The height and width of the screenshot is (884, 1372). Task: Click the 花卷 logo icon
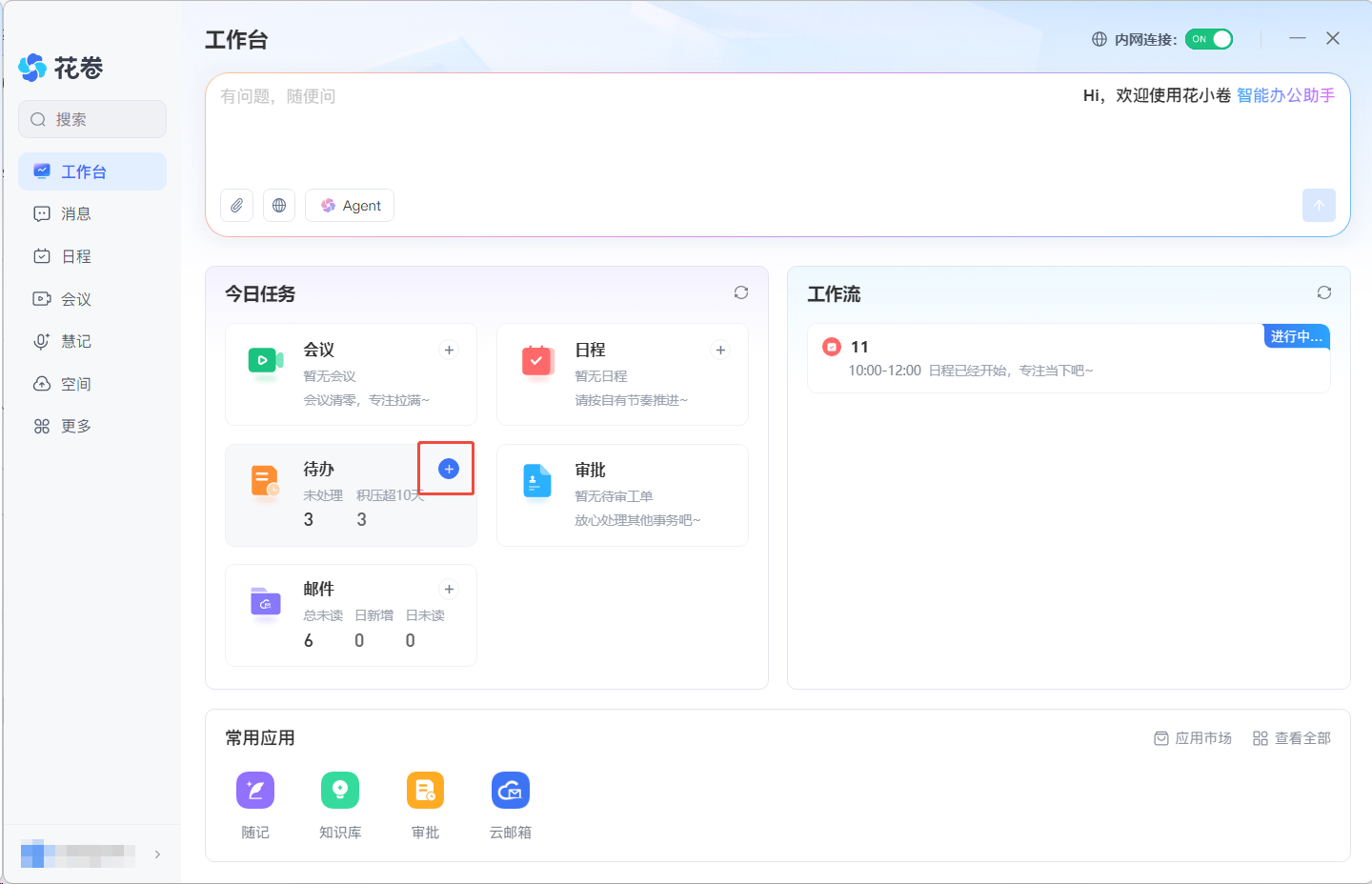[32, 68]
